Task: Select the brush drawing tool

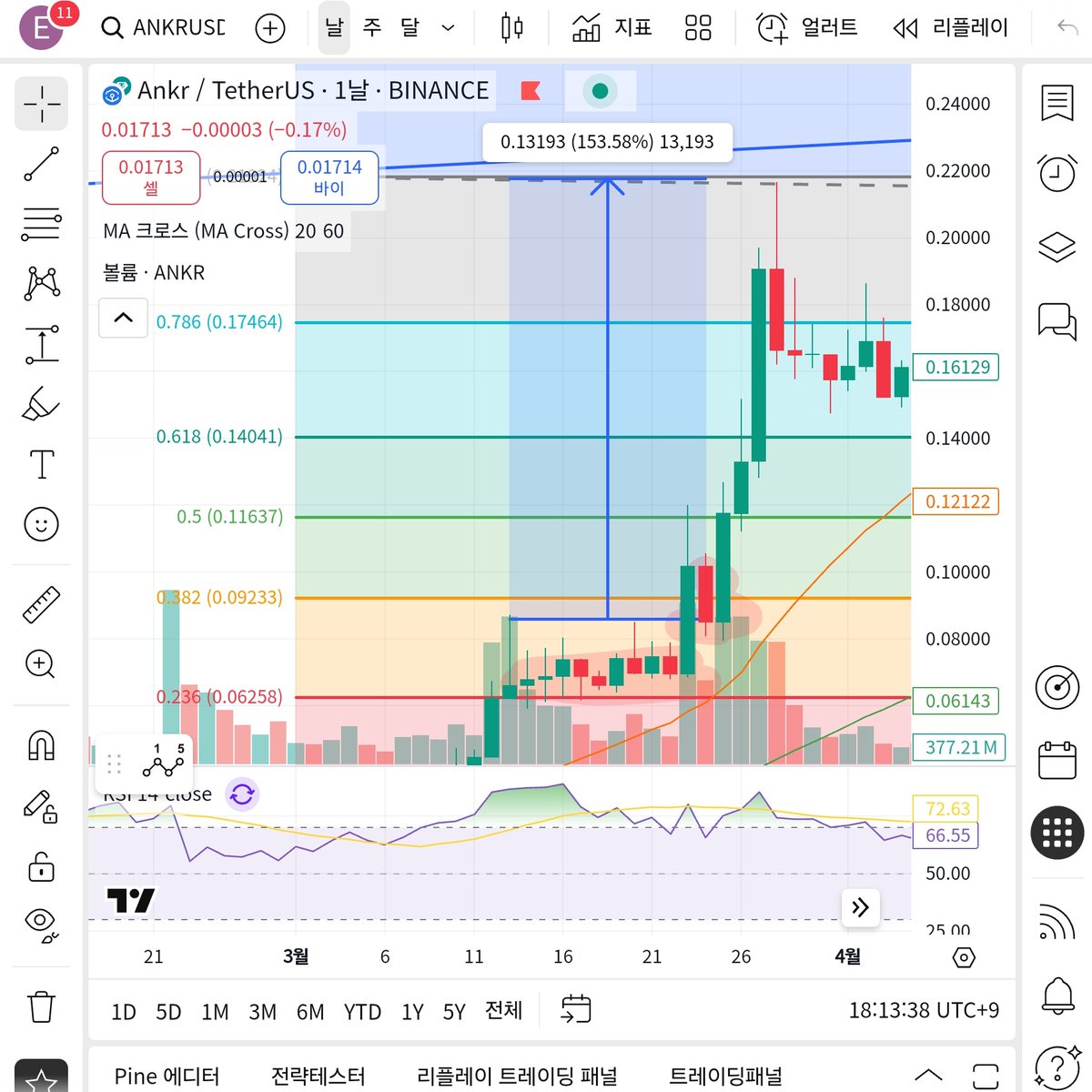Action: (42, 404)
